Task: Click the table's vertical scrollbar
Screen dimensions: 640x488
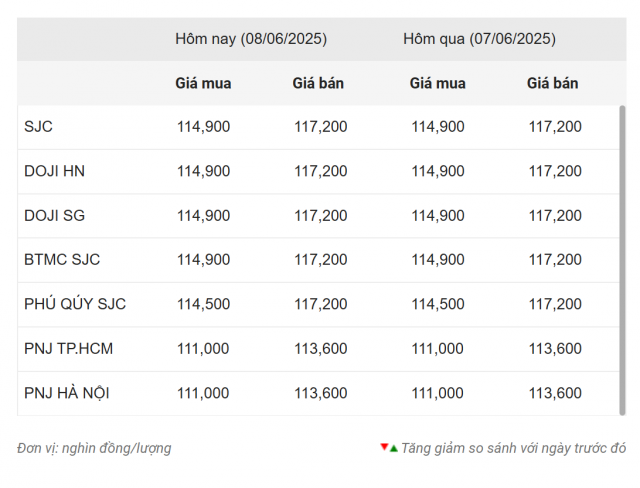Action: click(622, 260)
